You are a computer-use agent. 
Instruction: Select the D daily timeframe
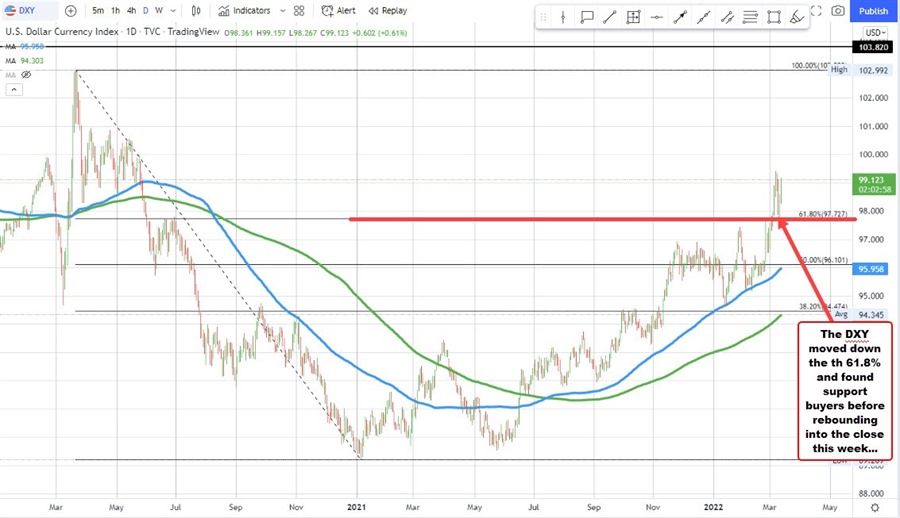(146, 10)
